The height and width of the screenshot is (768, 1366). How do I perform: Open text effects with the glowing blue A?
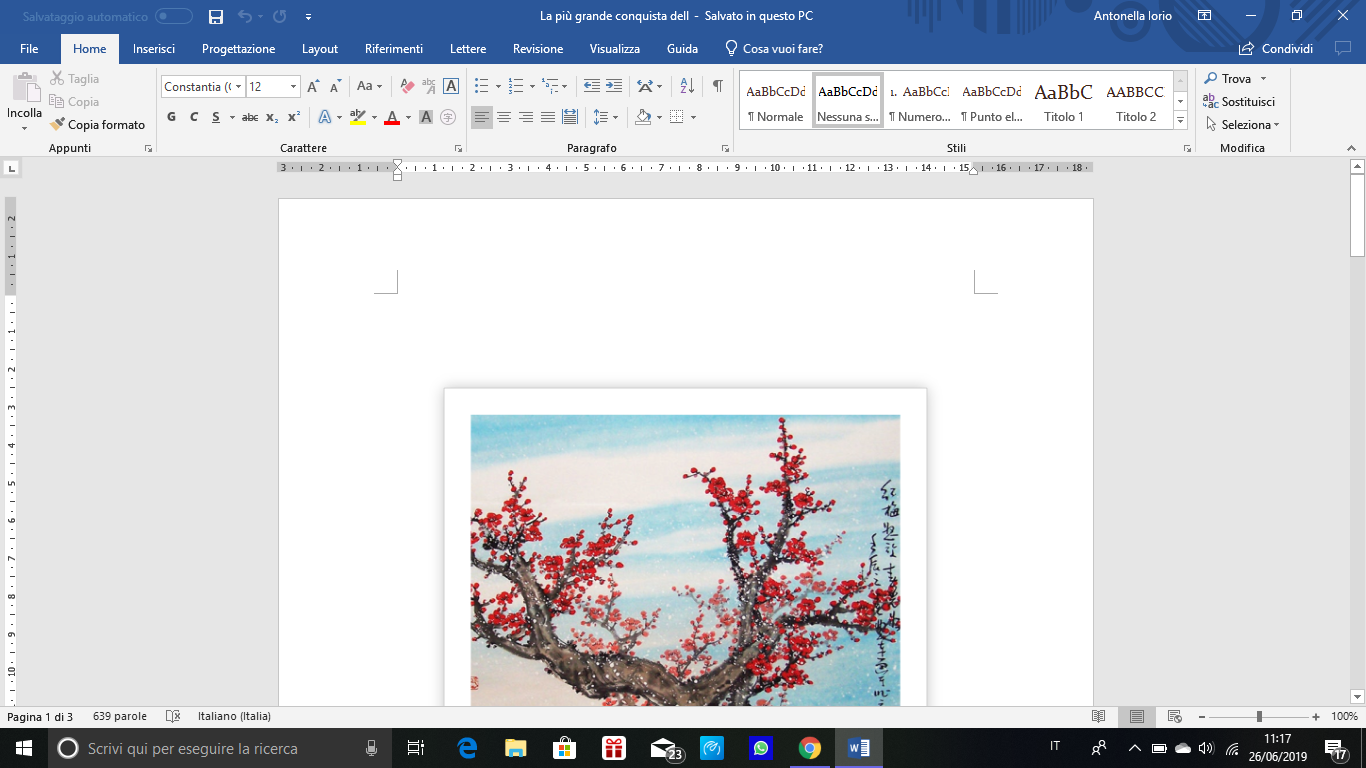coord(324,117)
